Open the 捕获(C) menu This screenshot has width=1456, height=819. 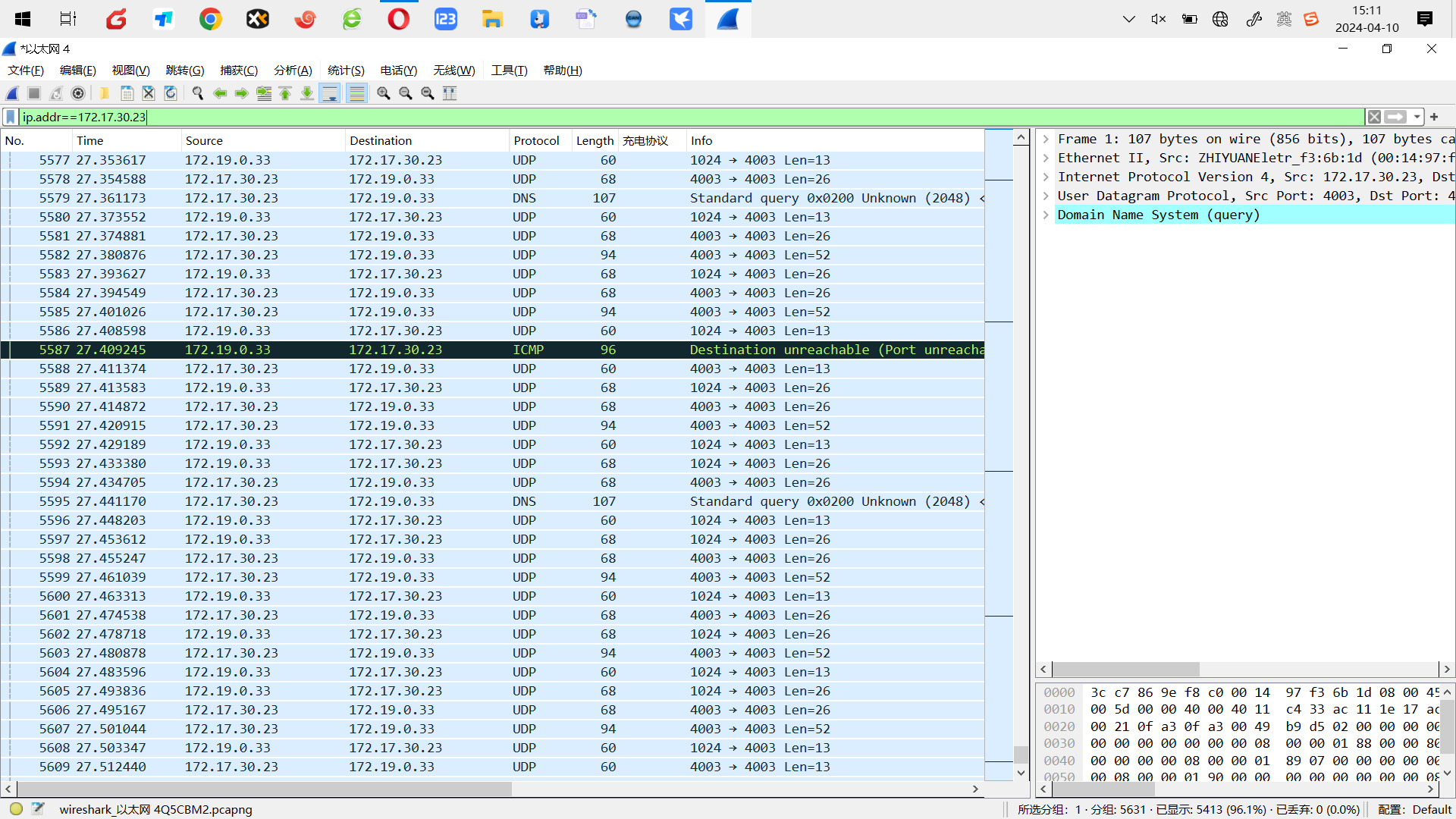coord(239,71)
